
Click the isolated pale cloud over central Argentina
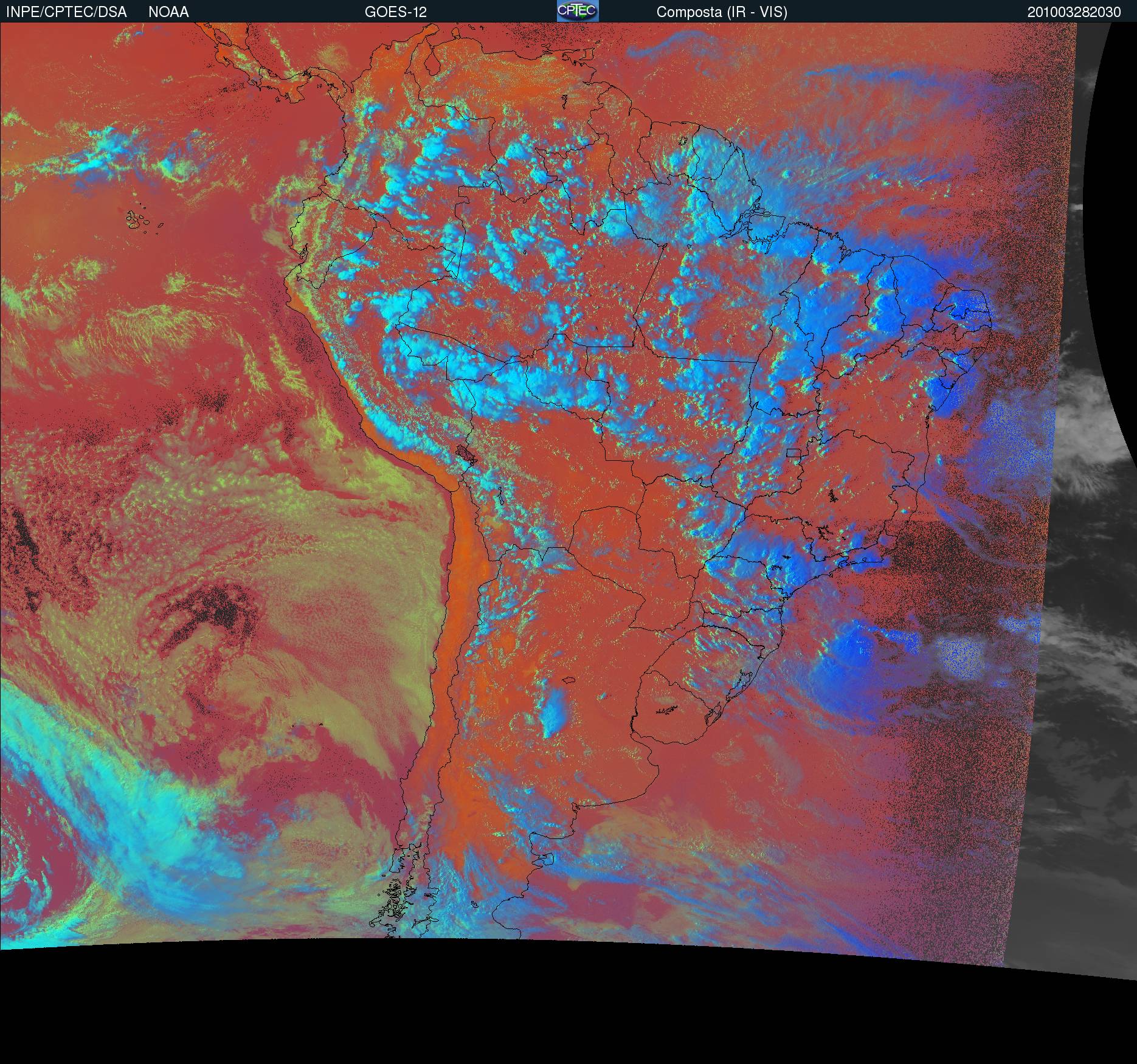(555, 711)
